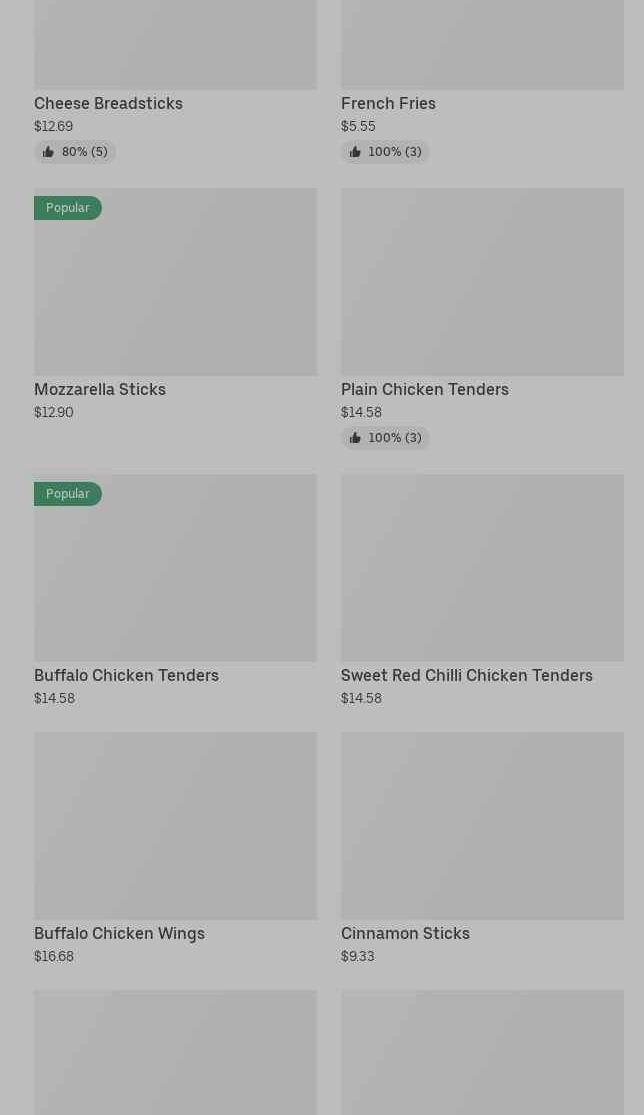The width and height of the screenshot is (644, 1115).
Task: Choose the Mozzarella Sticks title
Action: pos(100,390)
